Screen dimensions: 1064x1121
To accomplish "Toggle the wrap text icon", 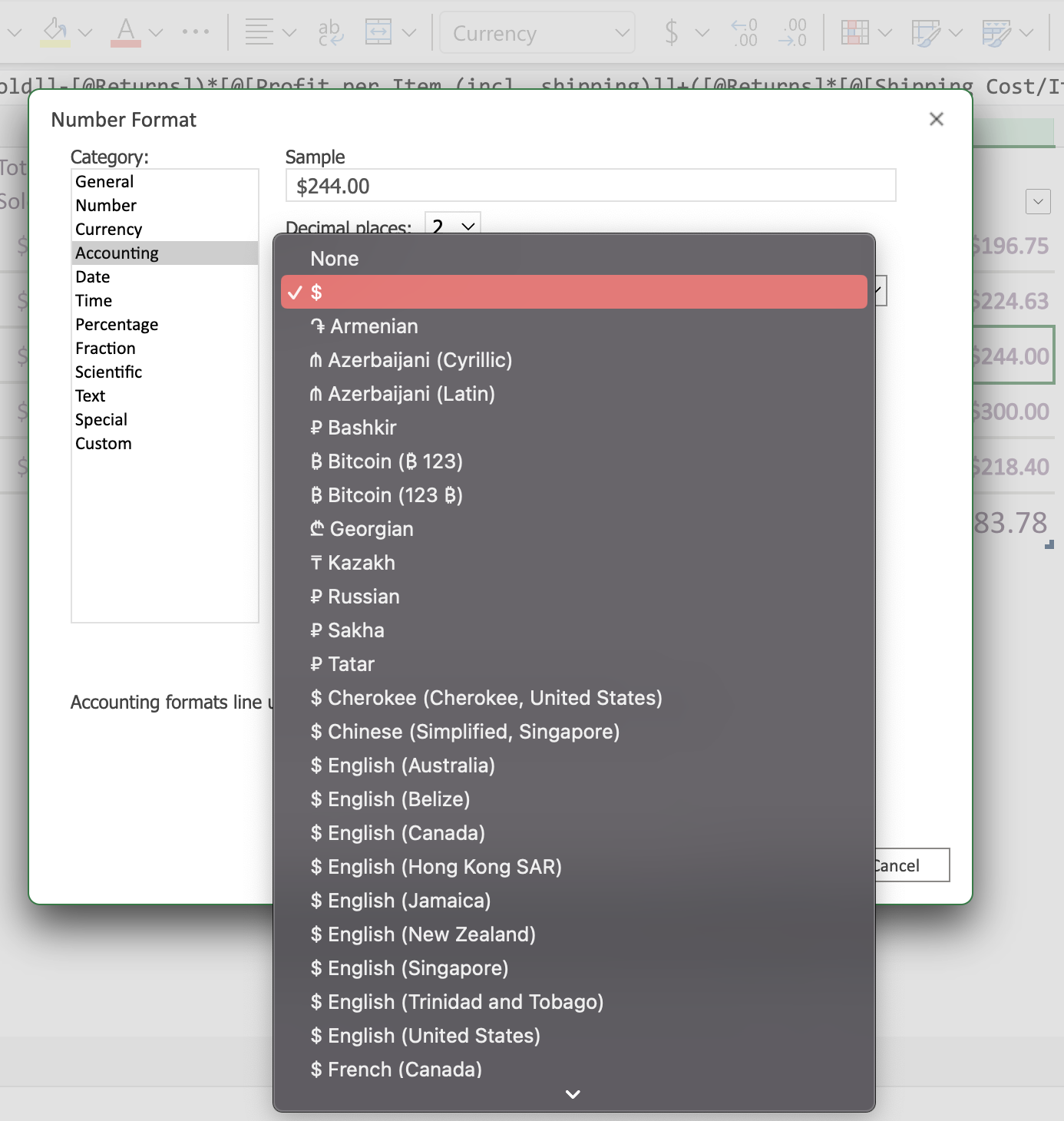I will pyautogui.click(x=330, y=32).
